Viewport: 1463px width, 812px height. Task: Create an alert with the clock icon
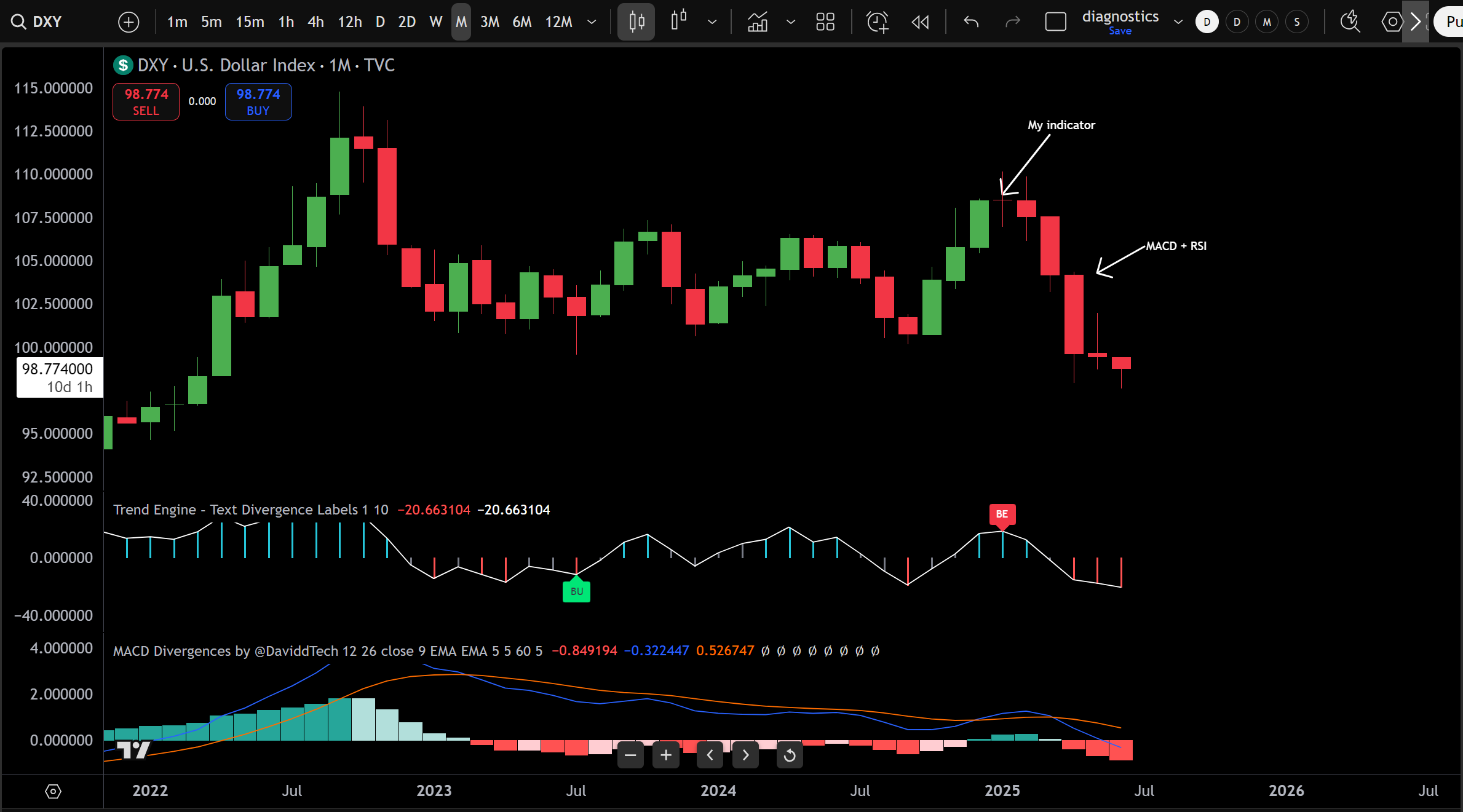coord(878,22)
